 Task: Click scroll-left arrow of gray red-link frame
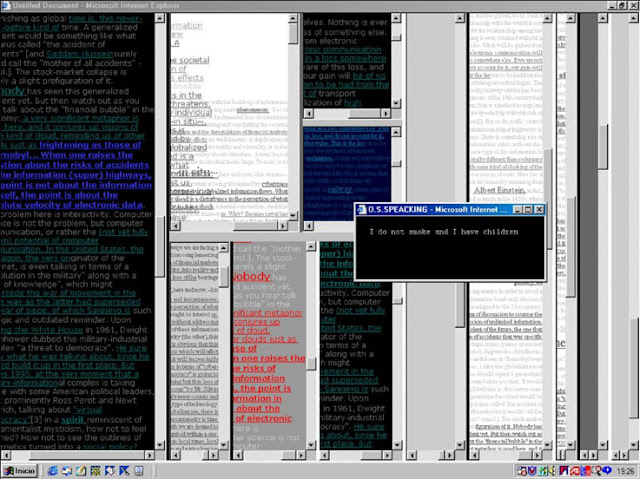point(238,455)
